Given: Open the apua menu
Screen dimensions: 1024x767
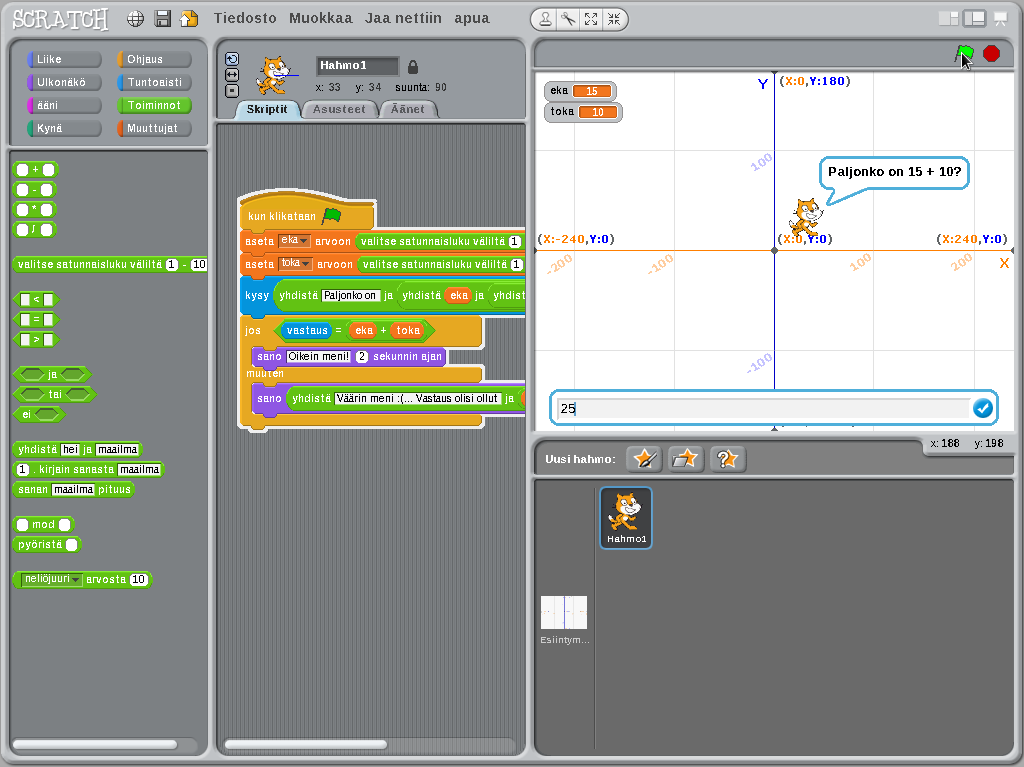Looking at the screenshot, I should click(x=472, y=18).
